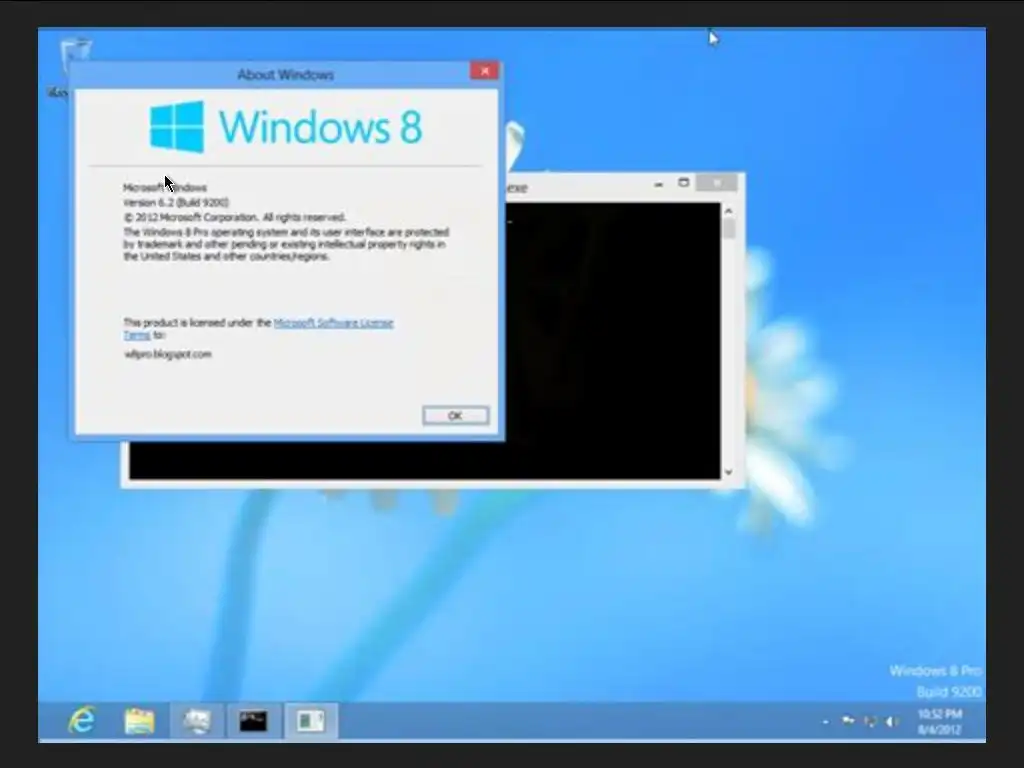Click the licensee name 'w8pro.blogspot.com'

tap(168, 354)
